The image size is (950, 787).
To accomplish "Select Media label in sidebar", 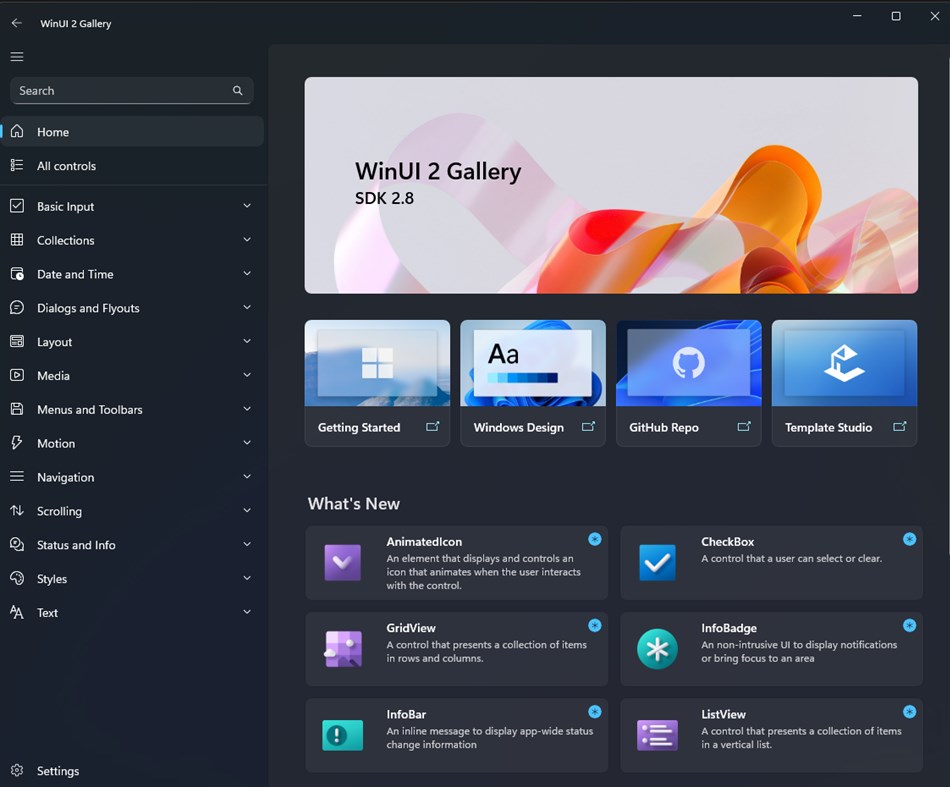I will pos(53,376).
